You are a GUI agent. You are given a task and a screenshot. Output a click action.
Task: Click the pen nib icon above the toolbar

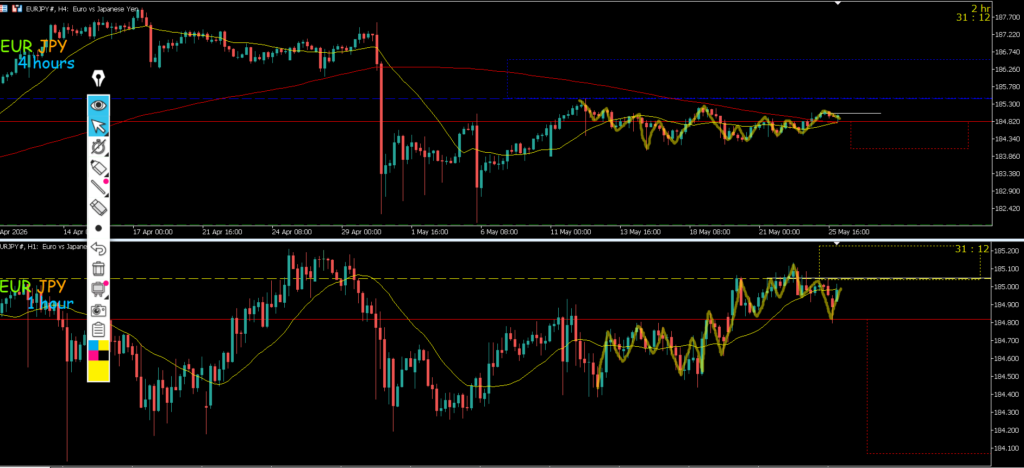pos(99,79)
